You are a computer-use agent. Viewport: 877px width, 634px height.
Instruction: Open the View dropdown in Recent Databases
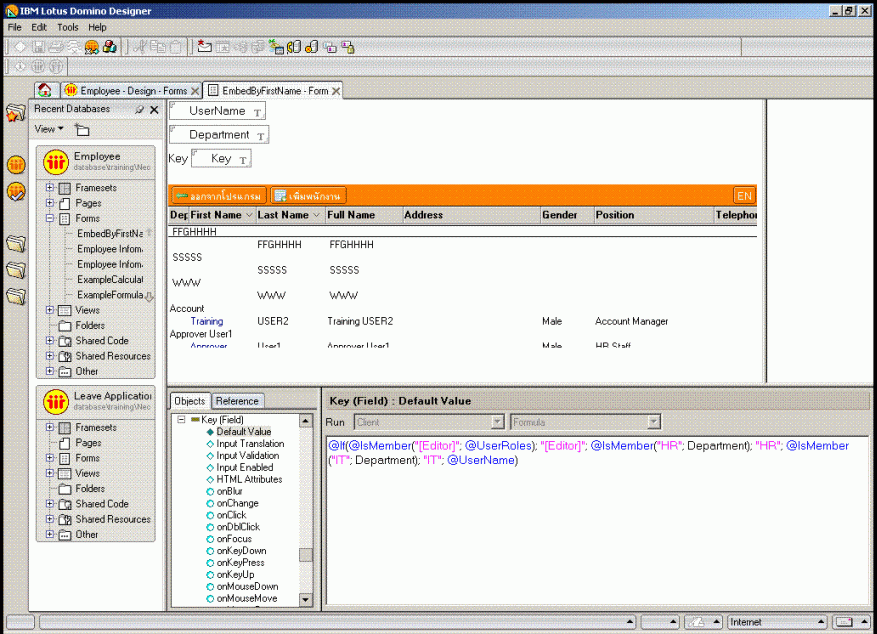pyautogui.click(x=49, y=129)
